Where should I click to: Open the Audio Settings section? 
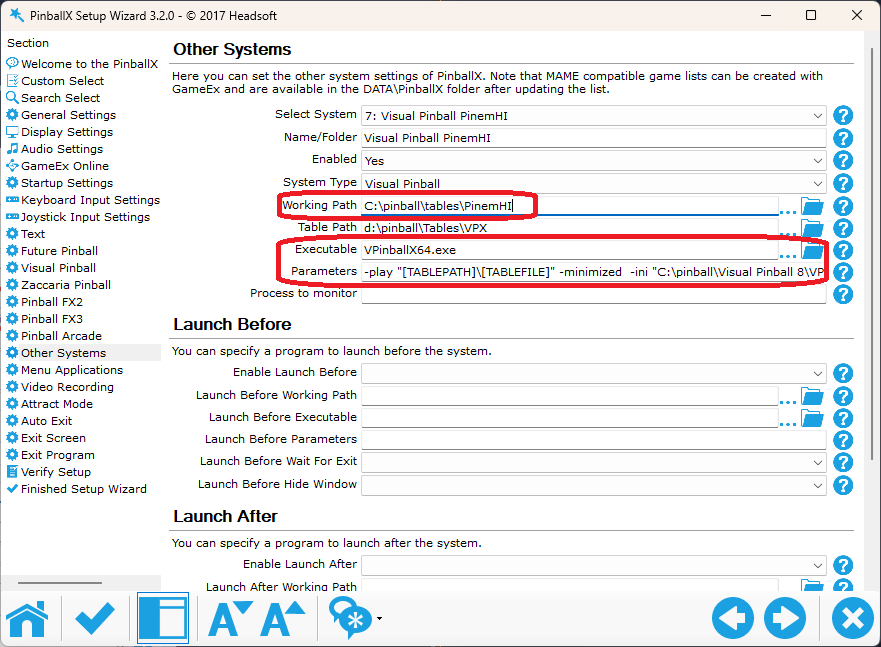point(62,149)
